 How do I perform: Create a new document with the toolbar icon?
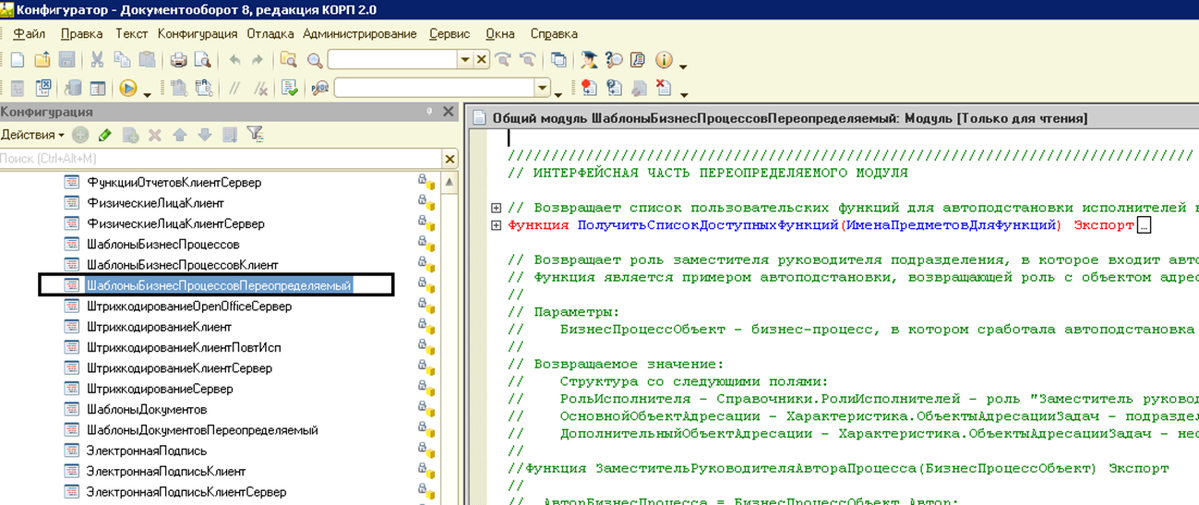coord(17,60)
